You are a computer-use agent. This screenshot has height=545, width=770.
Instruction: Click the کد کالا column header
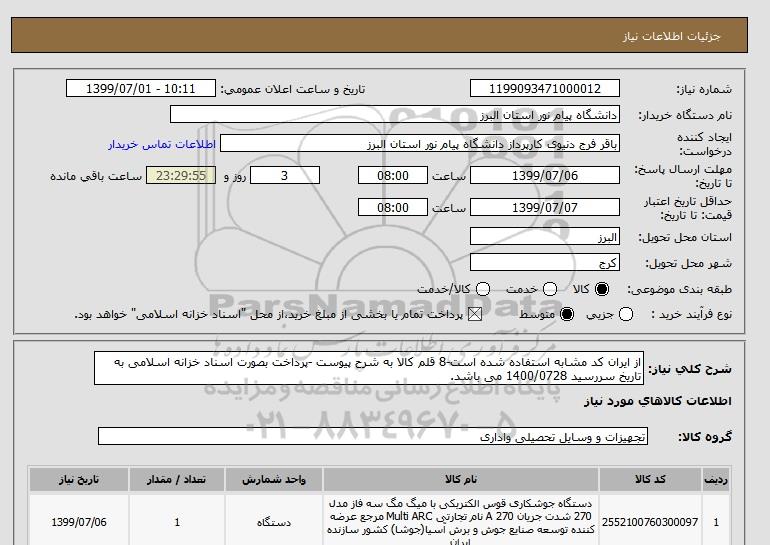tap(650, 480)
